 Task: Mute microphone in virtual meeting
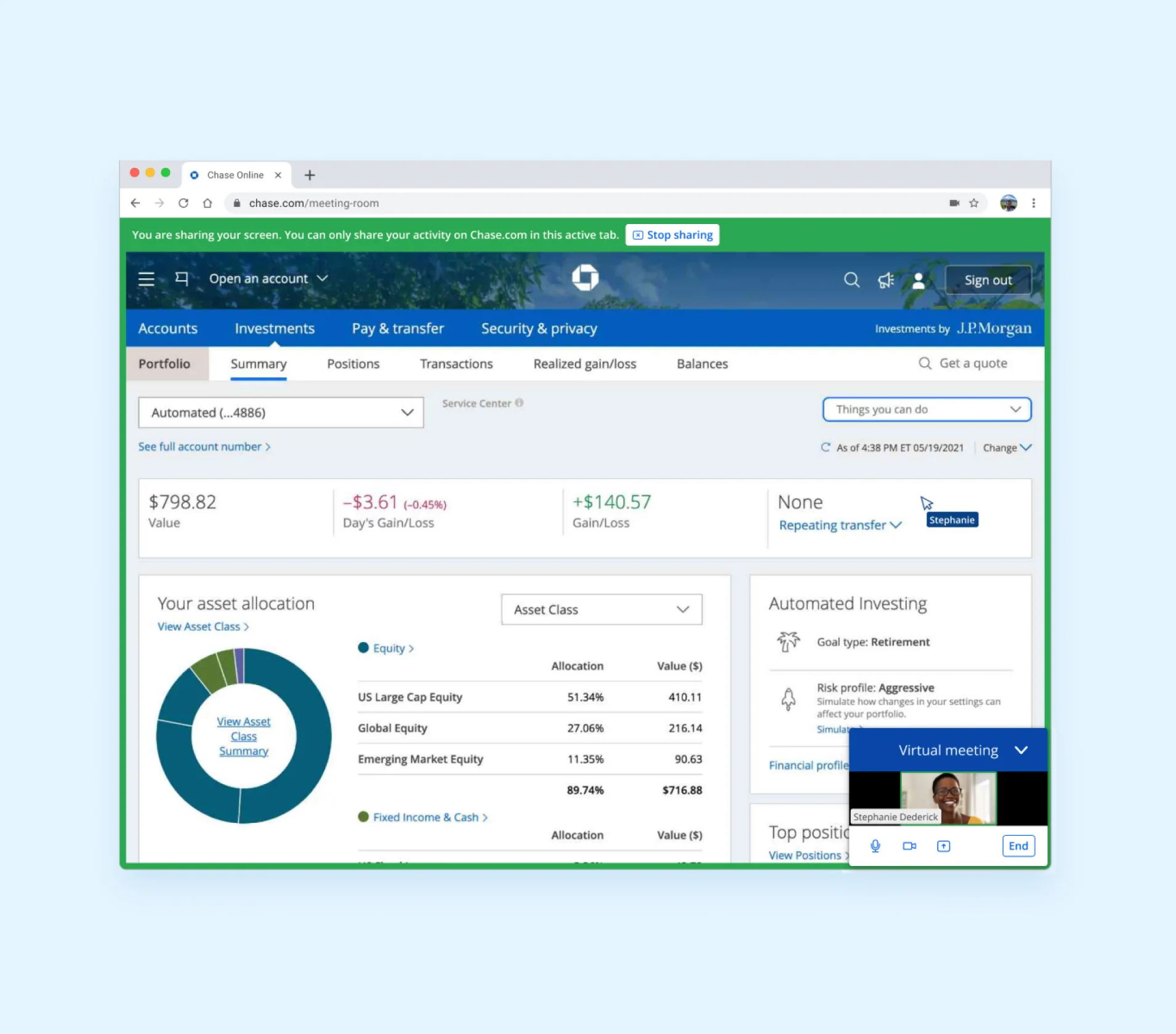[875, 846]
